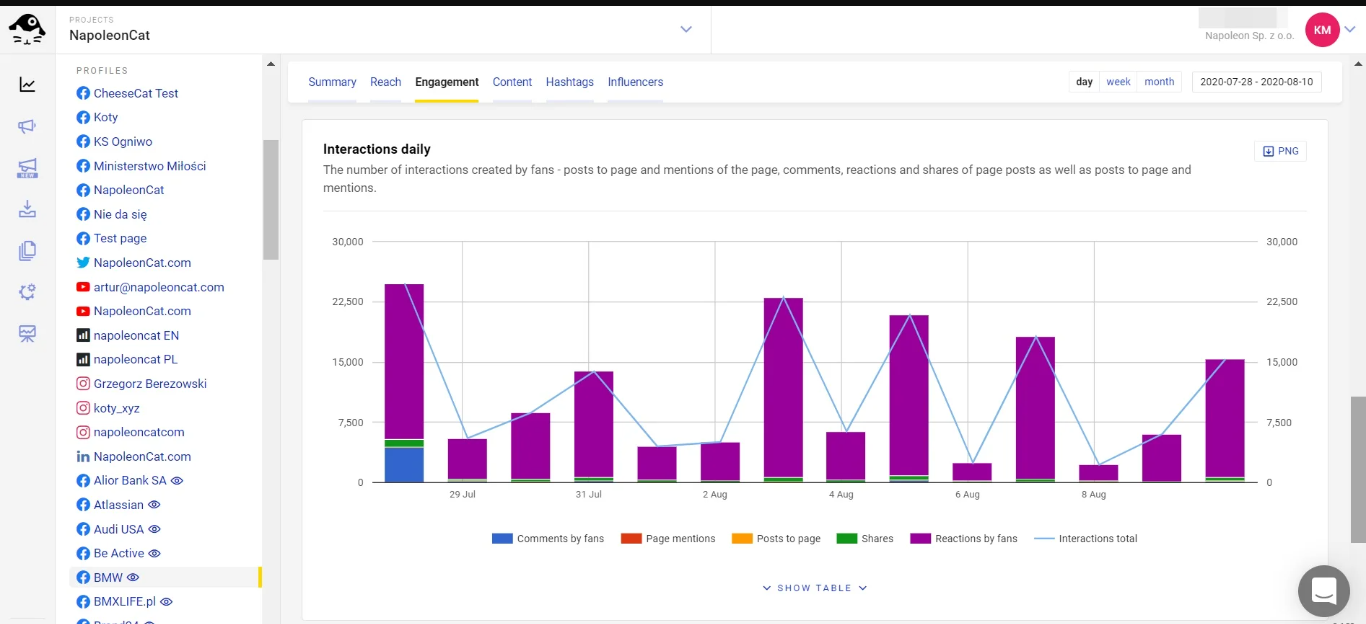Screen dimensions: 1366x624
Task: Open the documents copy sidebar icon
Action: click(27, 251)
